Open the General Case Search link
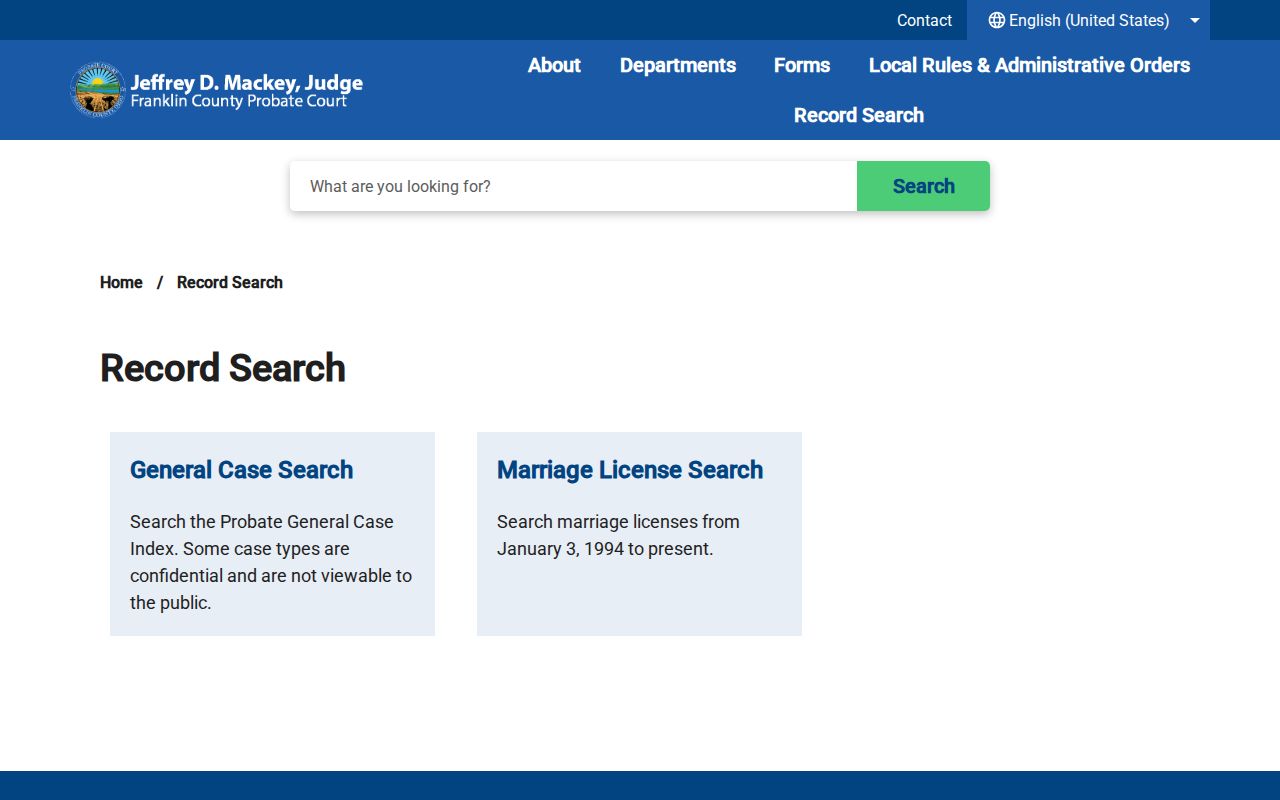The width and height of the screenshot is (1280, 800). coord(241,470)
